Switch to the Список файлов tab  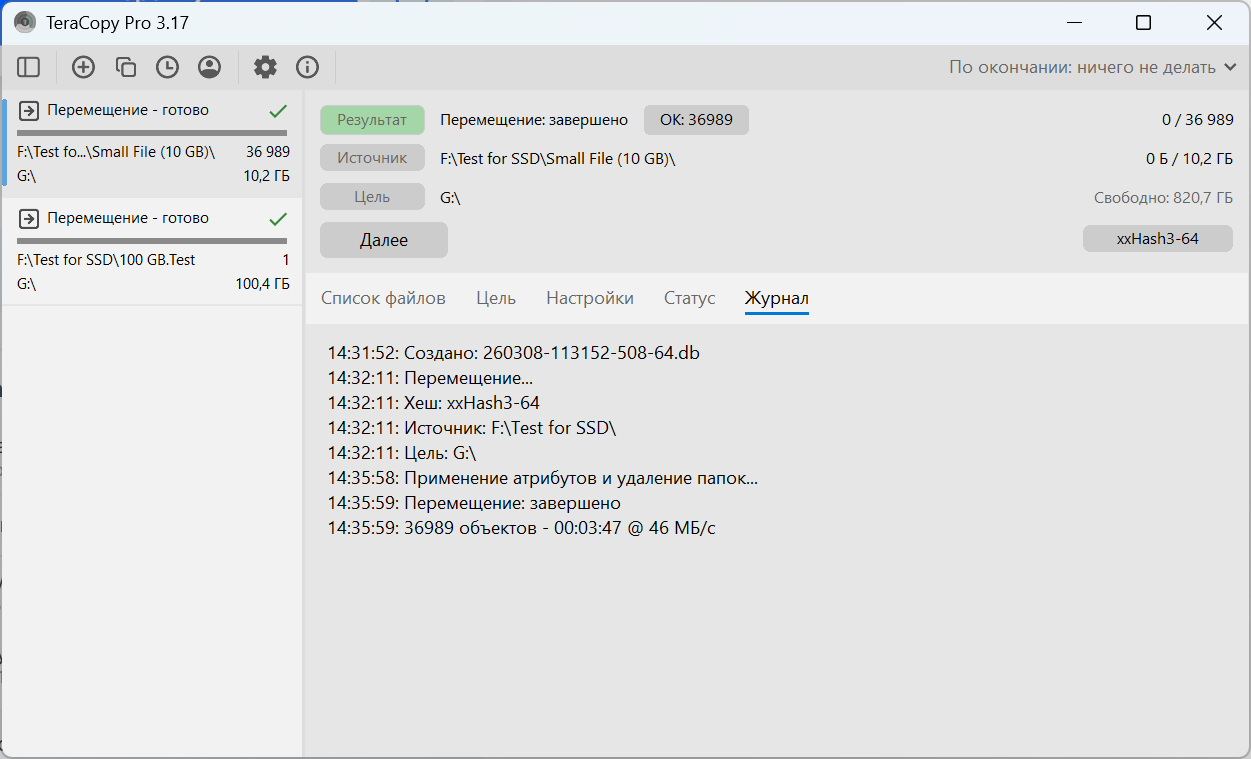[383, 298]
